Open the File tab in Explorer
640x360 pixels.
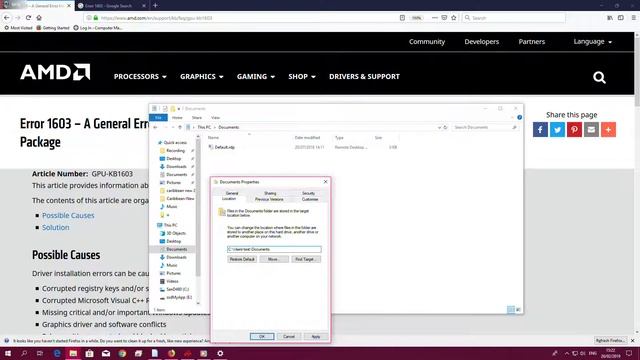point(158,118)
